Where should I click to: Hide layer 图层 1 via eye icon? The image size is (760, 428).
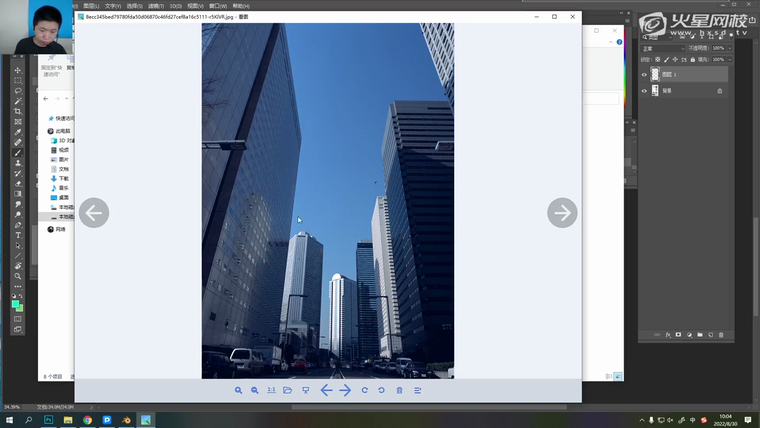[x=644, y=75]
